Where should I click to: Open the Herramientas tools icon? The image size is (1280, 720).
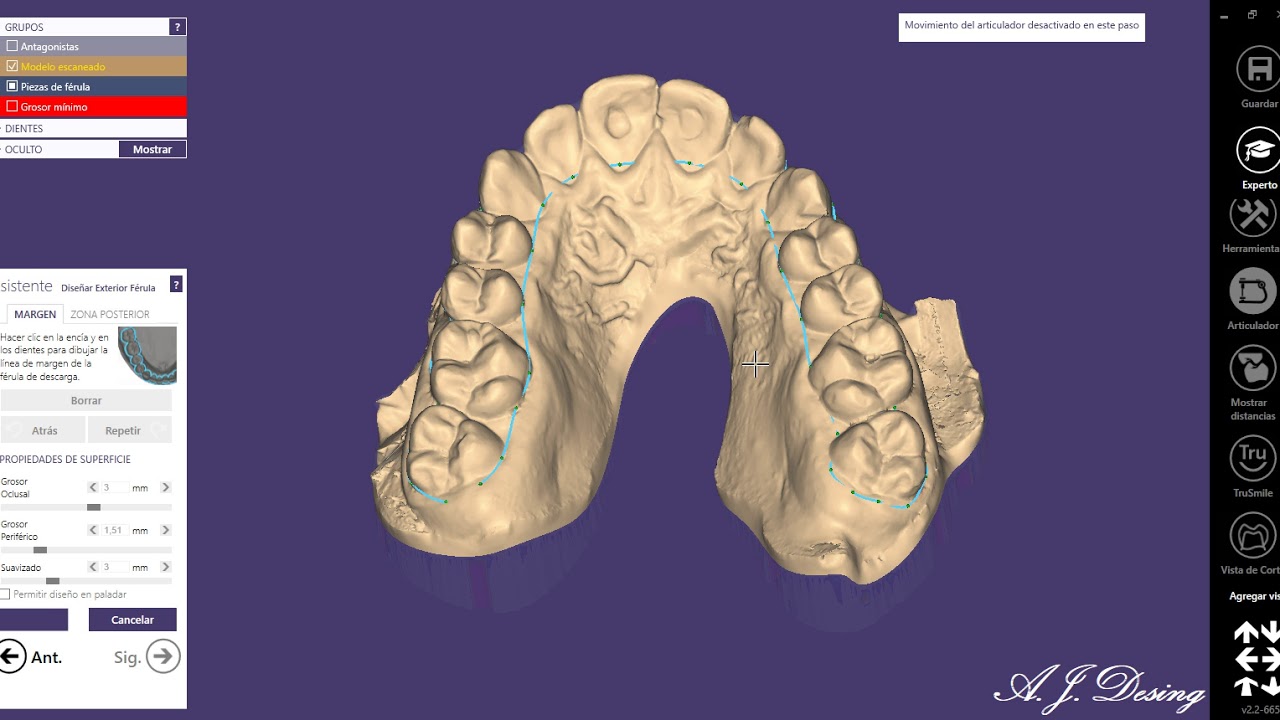[1254, 215]
